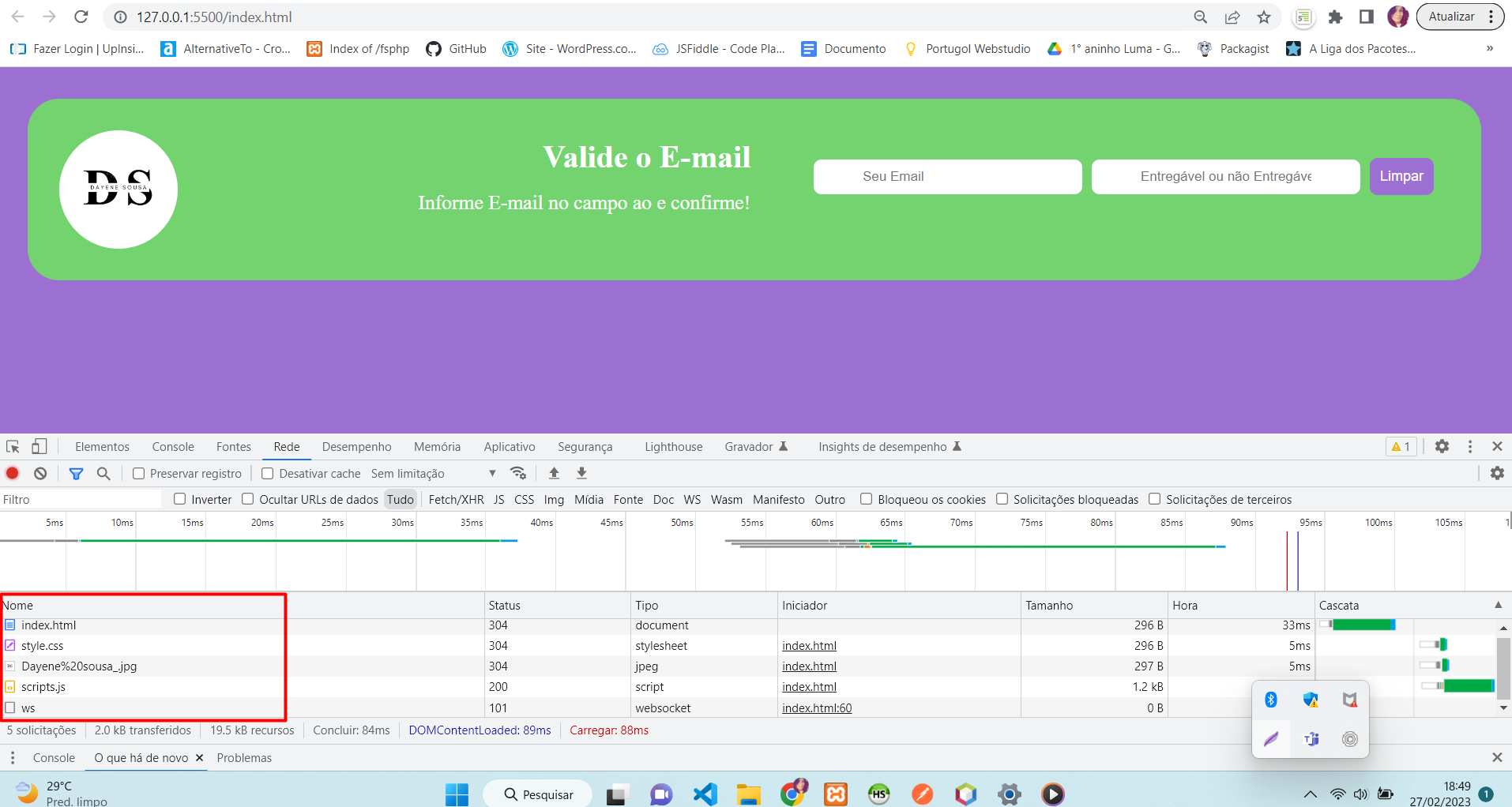This screenshot has width=1512, height=807.
Task: Toggle the network filter bar
Action: tap(76, 473)
